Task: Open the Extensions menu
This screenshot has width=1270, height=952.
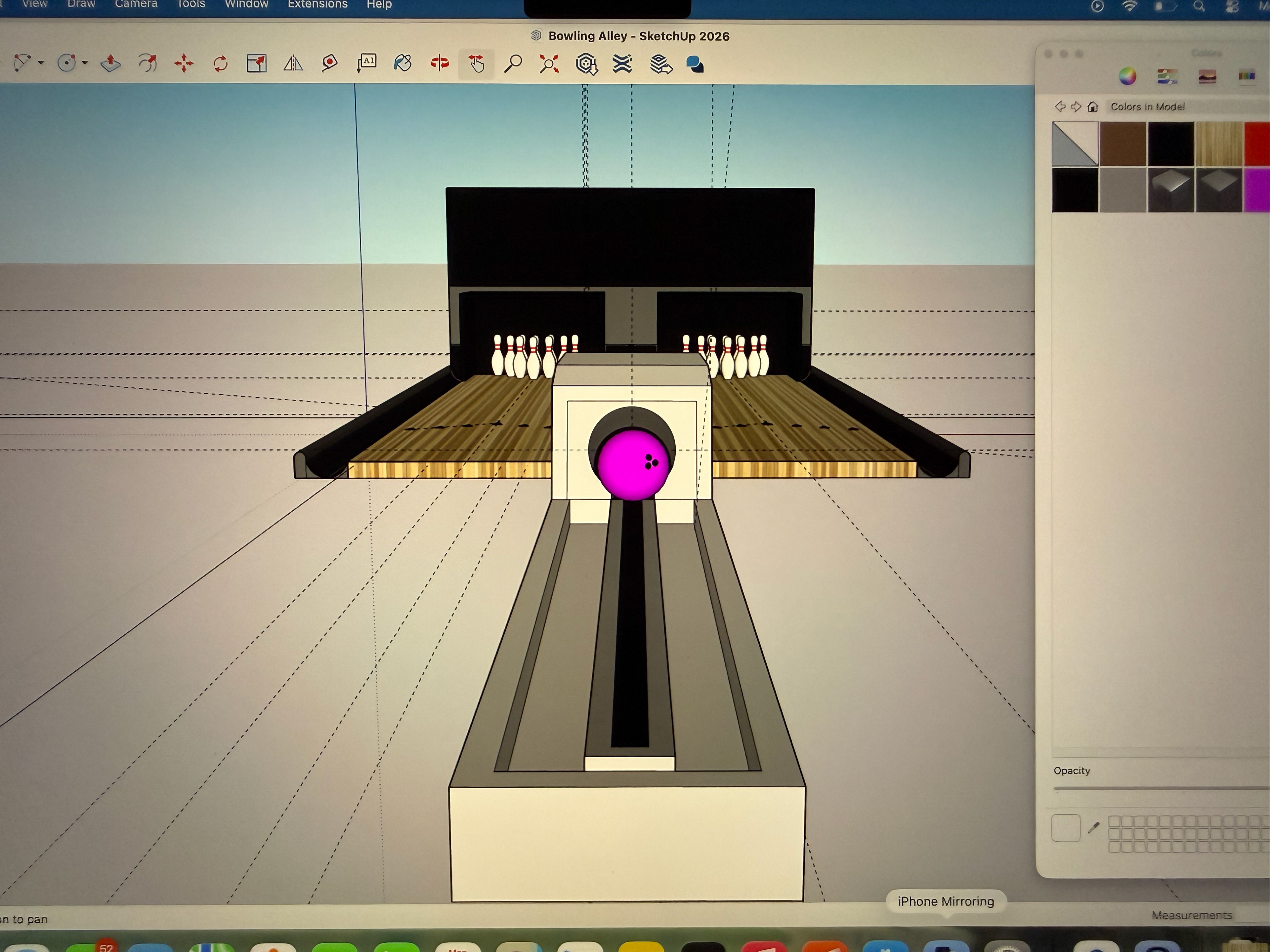Action: click(x=317, y=5)
